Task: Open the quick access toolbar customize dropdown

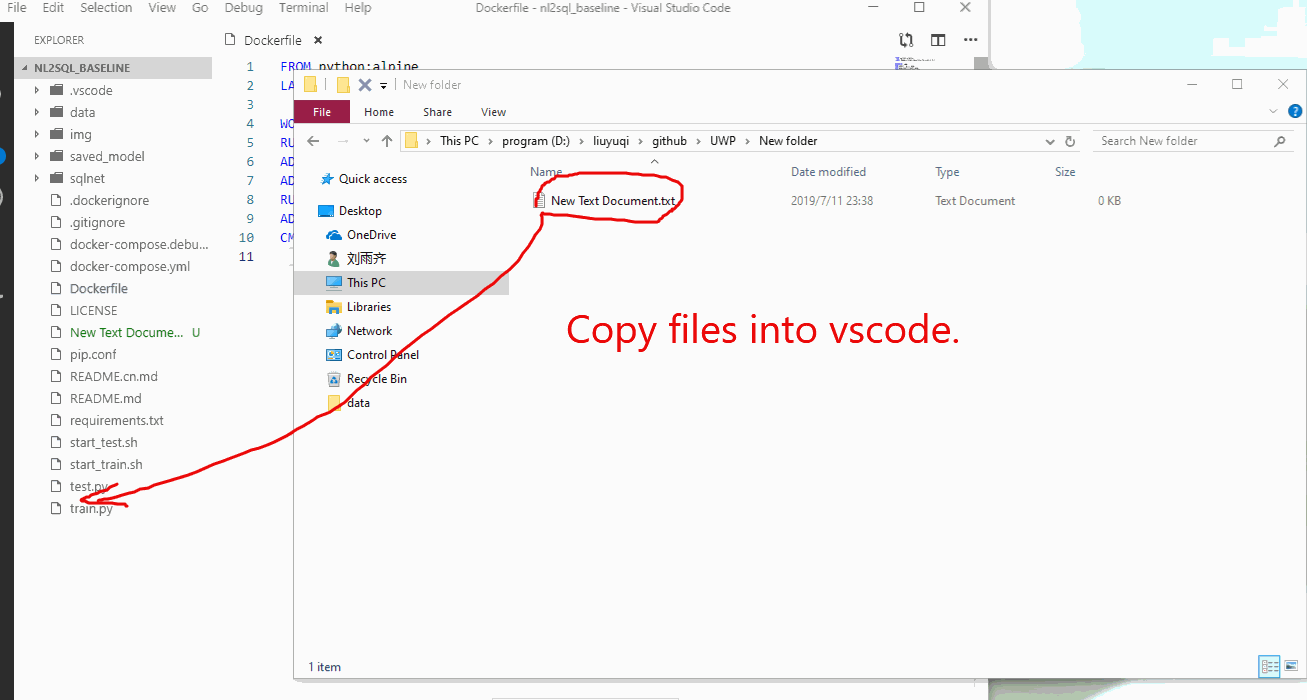Action: coord(383,84)
